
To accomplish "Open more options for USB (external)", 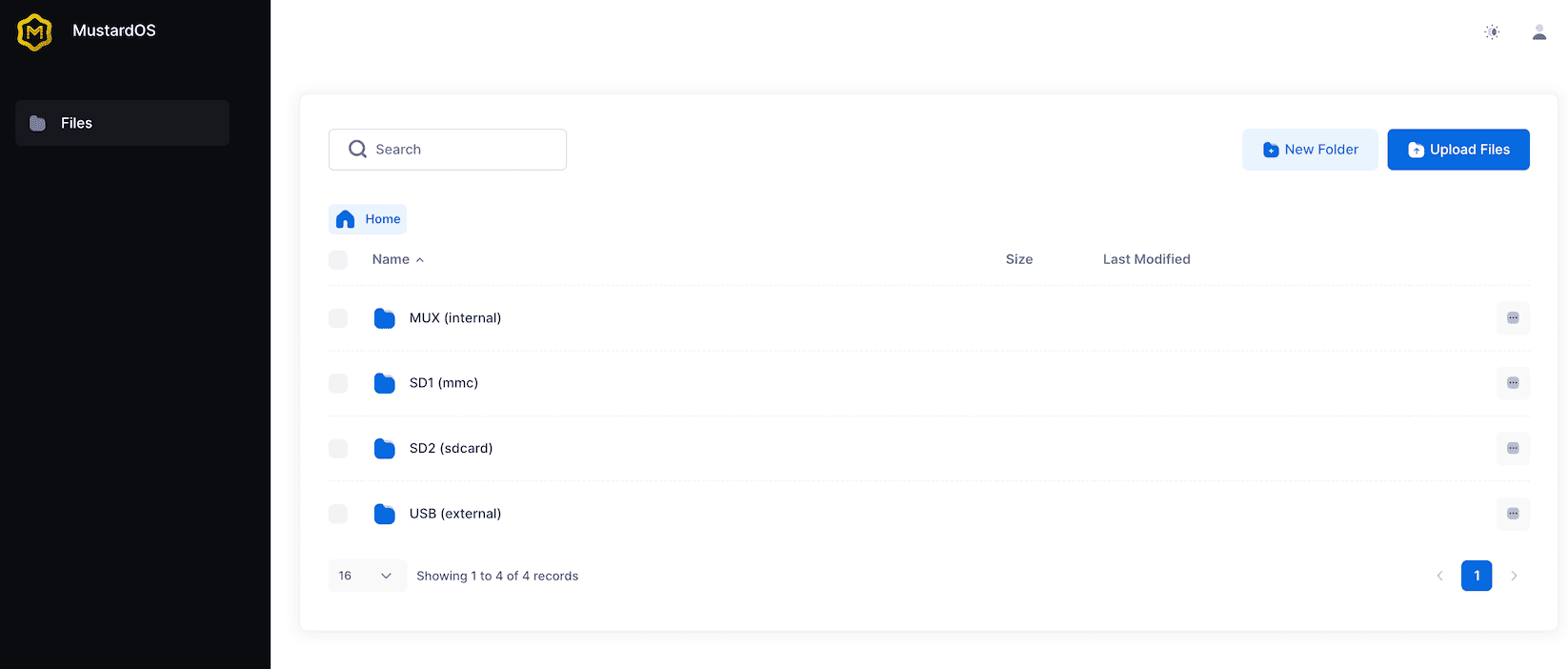I will click(x=1513, y=514).
